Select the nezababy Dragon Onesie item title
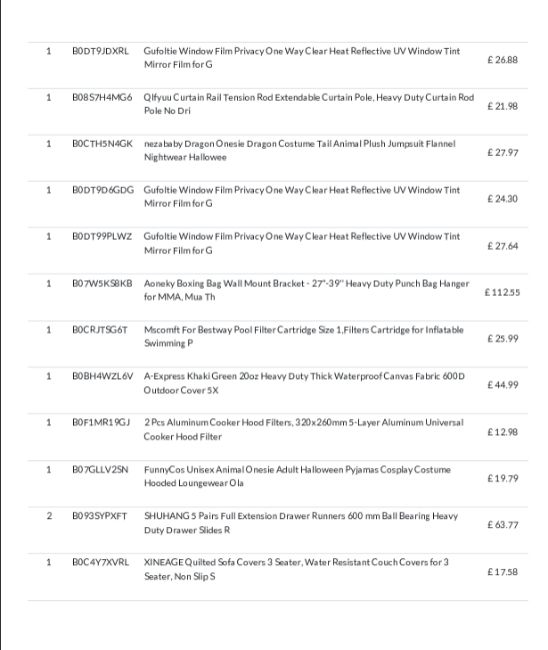The width and height of the screenshot is (548, 650). coord(299,150)
